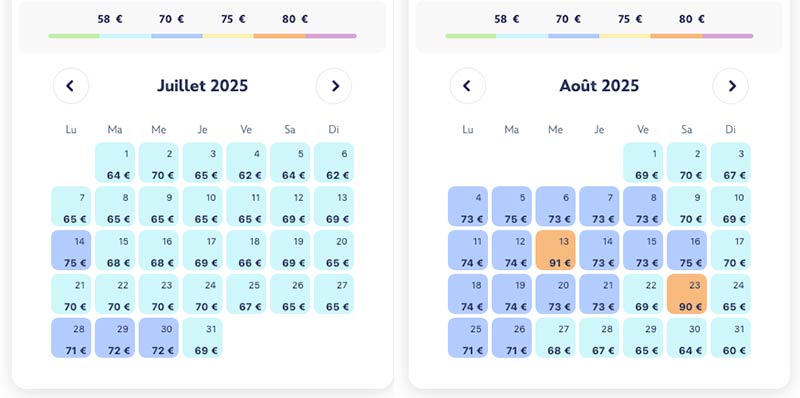Select July 1 priced at 64 €
This screenshot has width=800, height=398.
[x=115, y=162]
